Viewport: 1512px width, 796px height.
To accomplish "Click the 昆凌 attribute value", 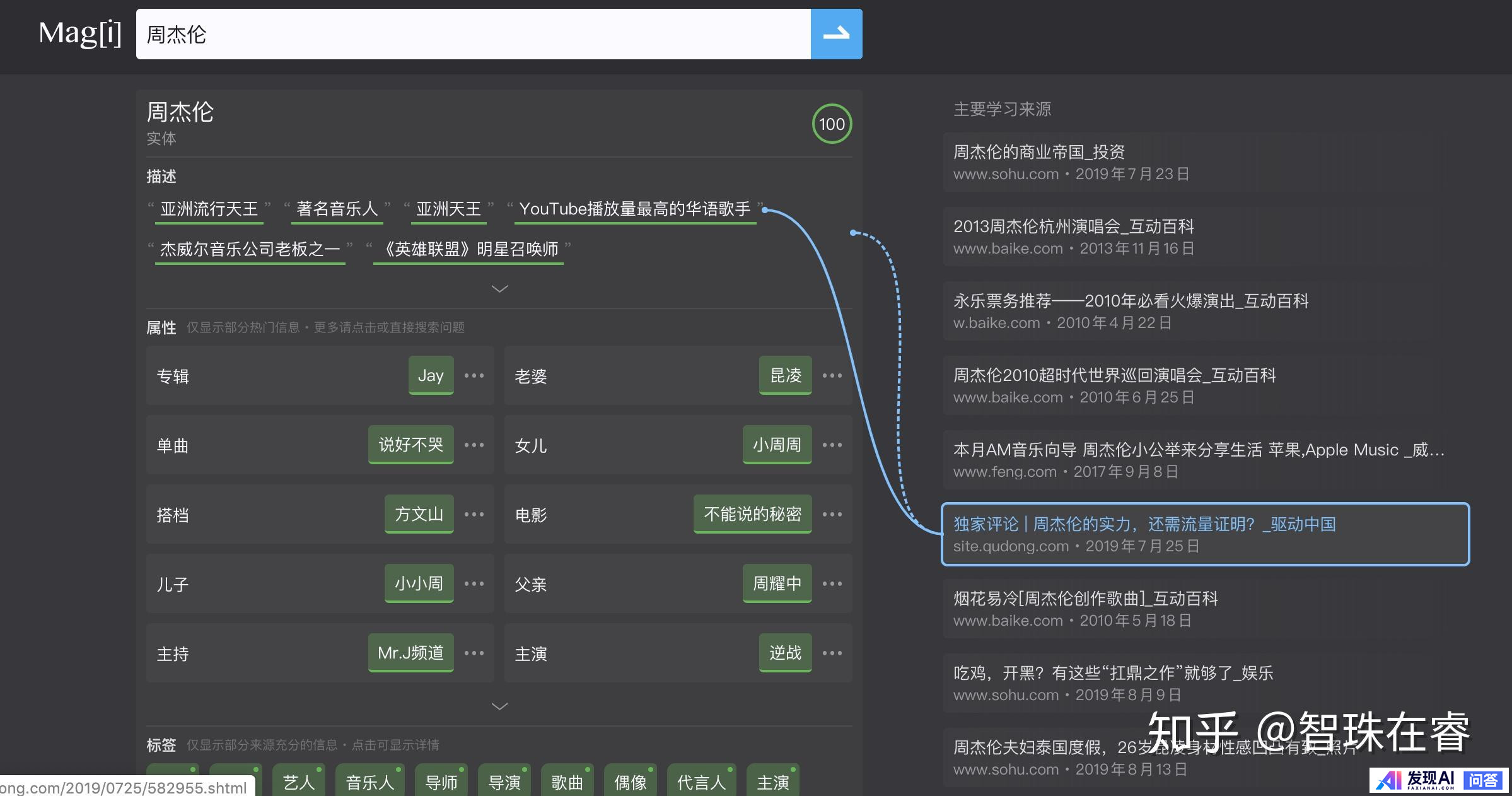I will click(785, 376).
